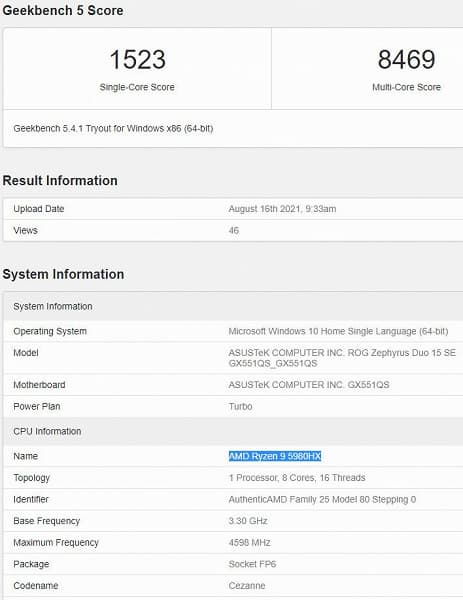The height and width of the screenshot is (600, 463).
Task: Click the Codename label
Action: [36, 586]
